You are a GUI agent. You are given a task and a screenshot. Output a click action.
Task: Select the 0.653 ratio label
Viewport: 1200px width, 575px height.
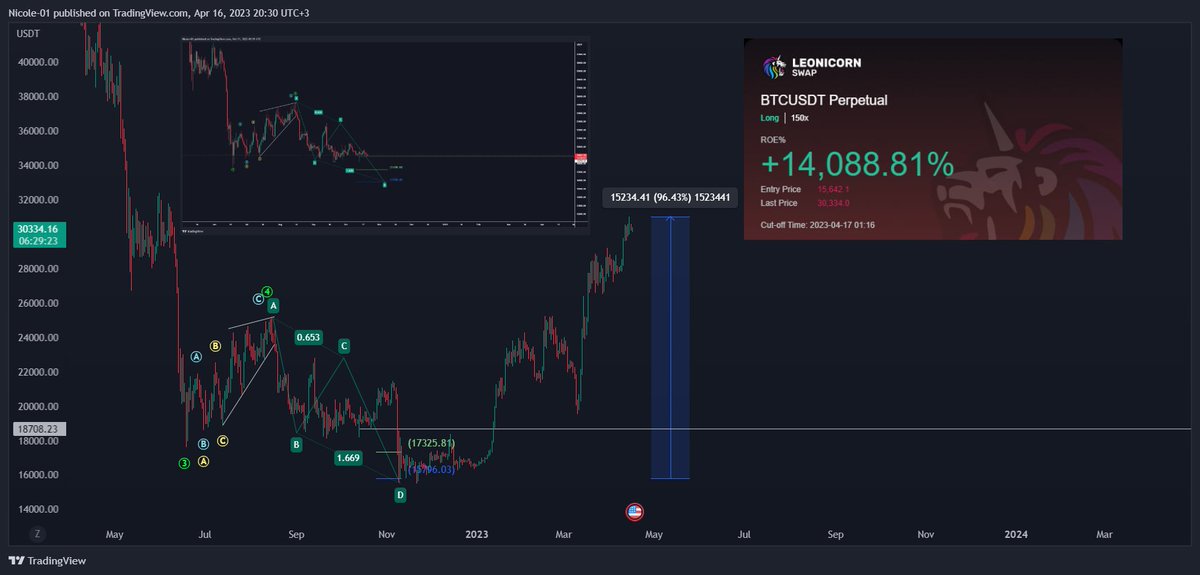[x=308, y=338]
